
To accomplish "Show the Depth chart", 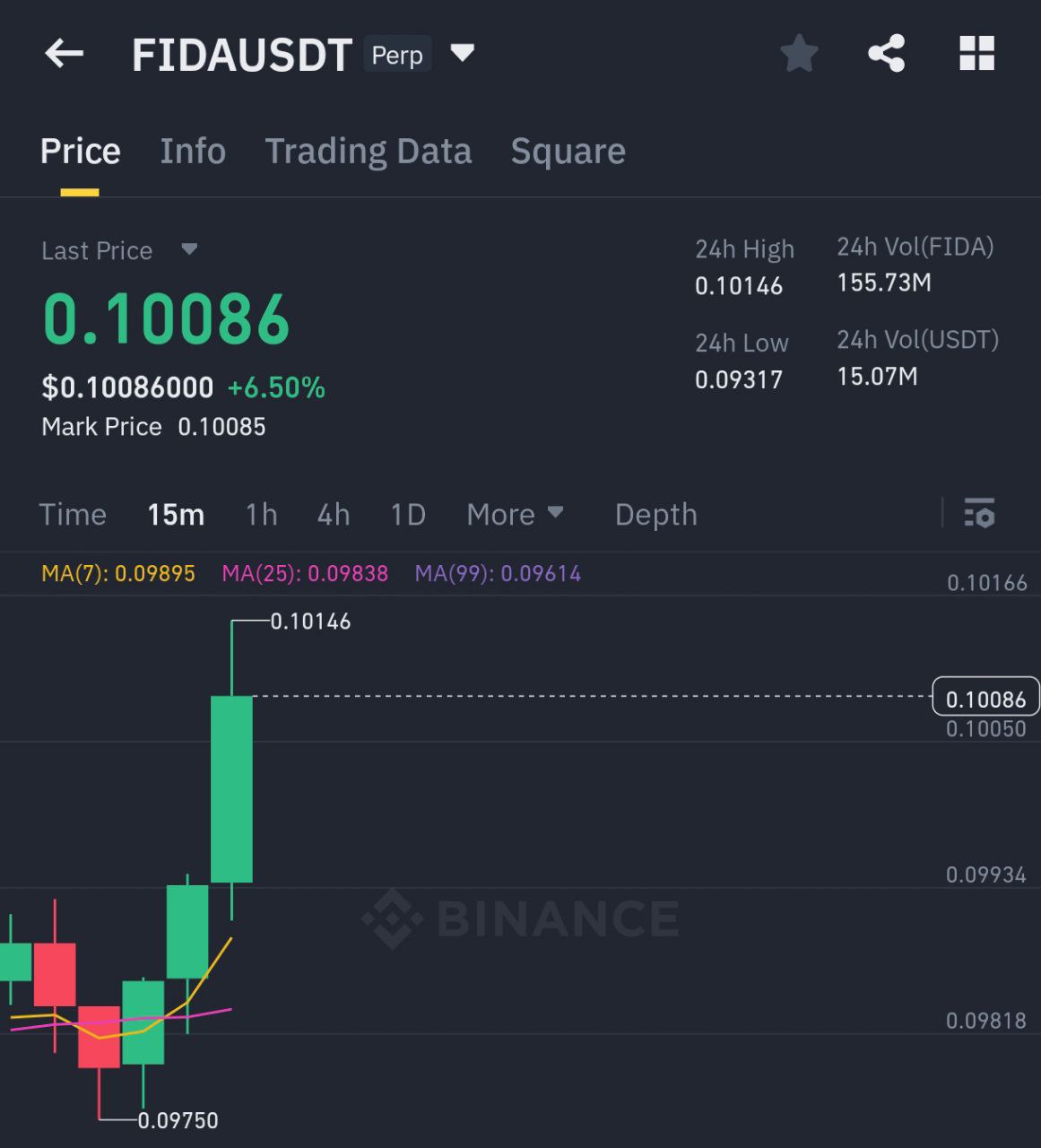I will [655, 514].
